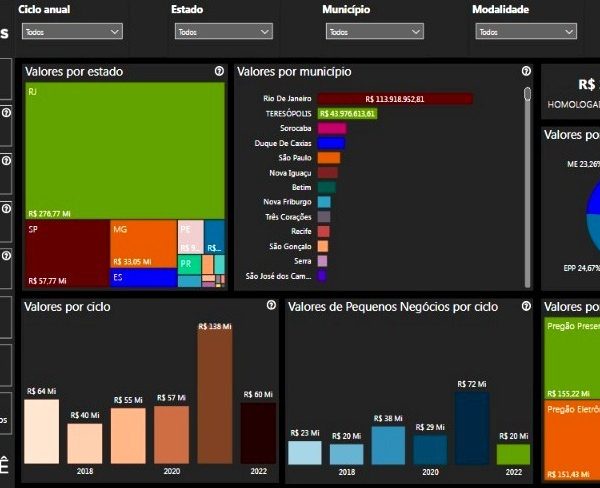Image resolution: width=600 pixels, height=488 pixels.
Task: Open the Município filter dropdown
Action: coord(374,32)
